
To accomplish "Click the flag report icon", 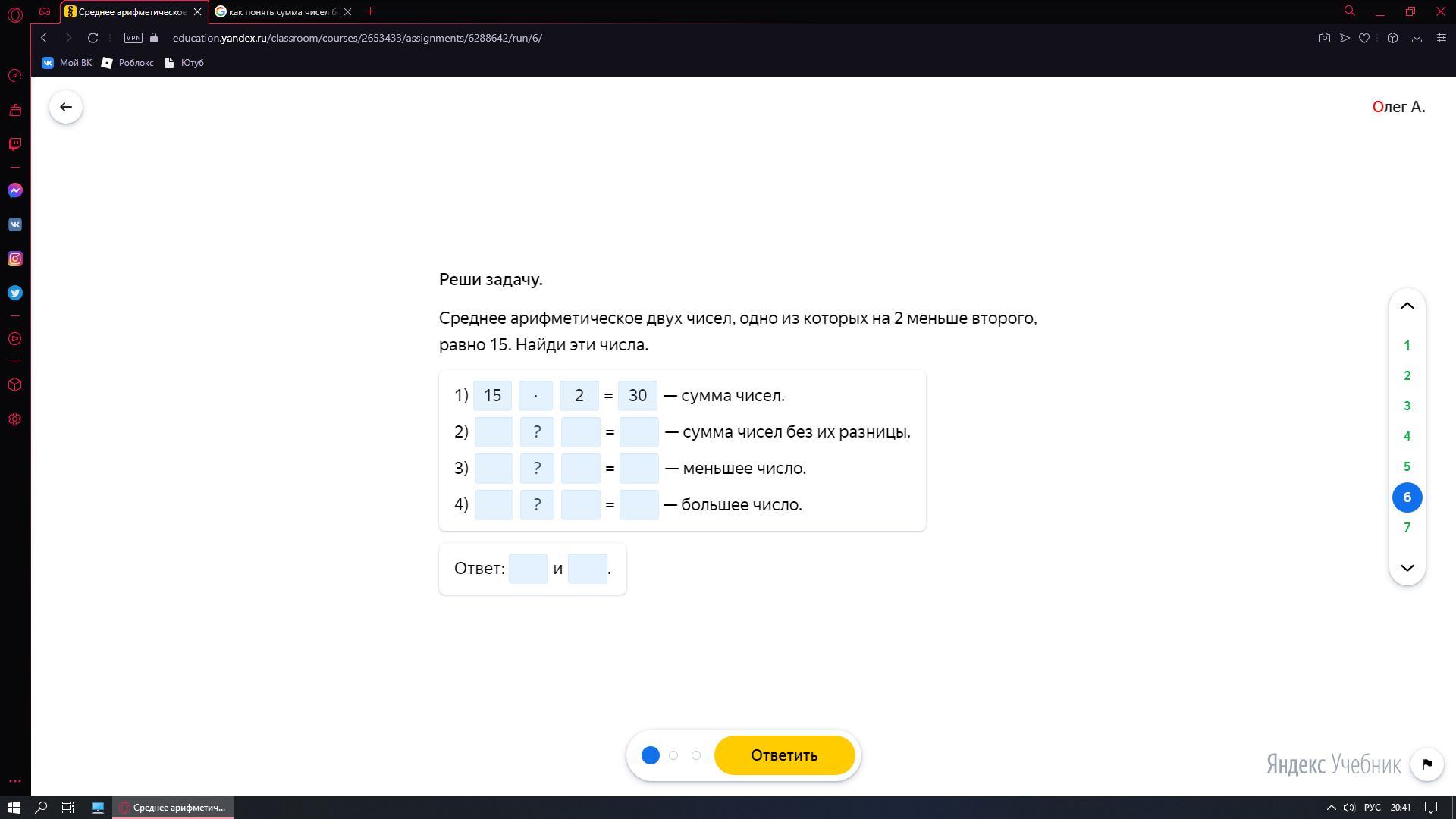I will pyautogui.click(x=1426, y=764).
